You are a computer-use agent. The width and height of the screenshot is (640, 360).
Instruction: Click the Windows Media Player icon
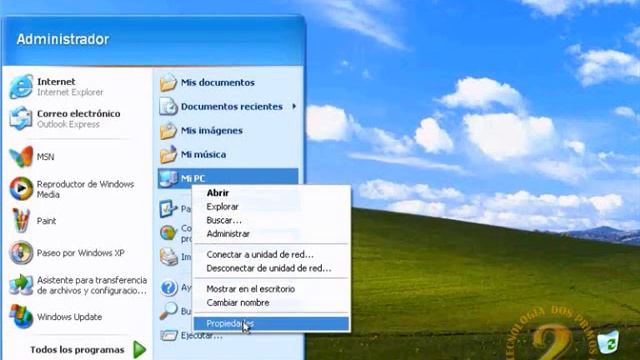click(21, 189)
